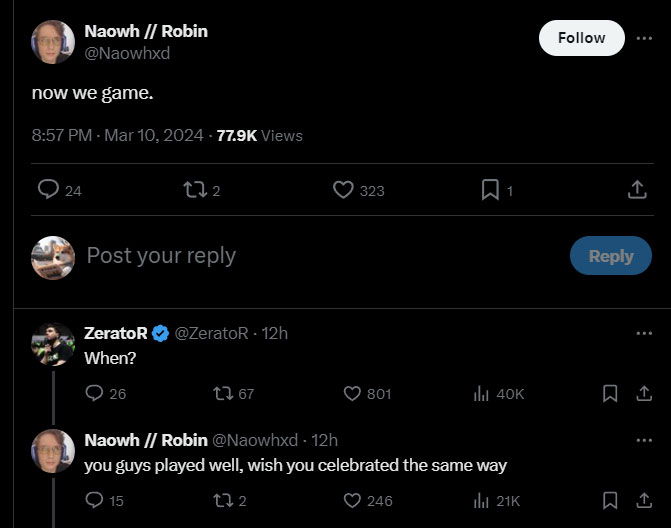Open more options on ZeratoR's reply

tap(644, 333)
